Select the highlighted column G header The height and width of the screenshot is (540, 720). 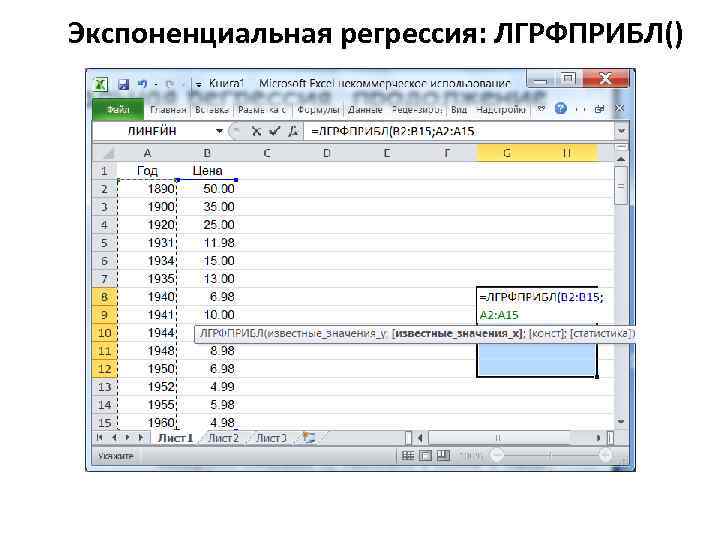tap(507, 153)
